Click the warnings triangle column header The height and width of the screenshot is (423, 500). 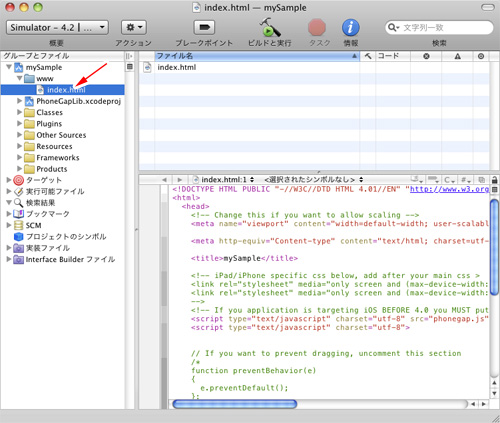[x=458, y=56]
